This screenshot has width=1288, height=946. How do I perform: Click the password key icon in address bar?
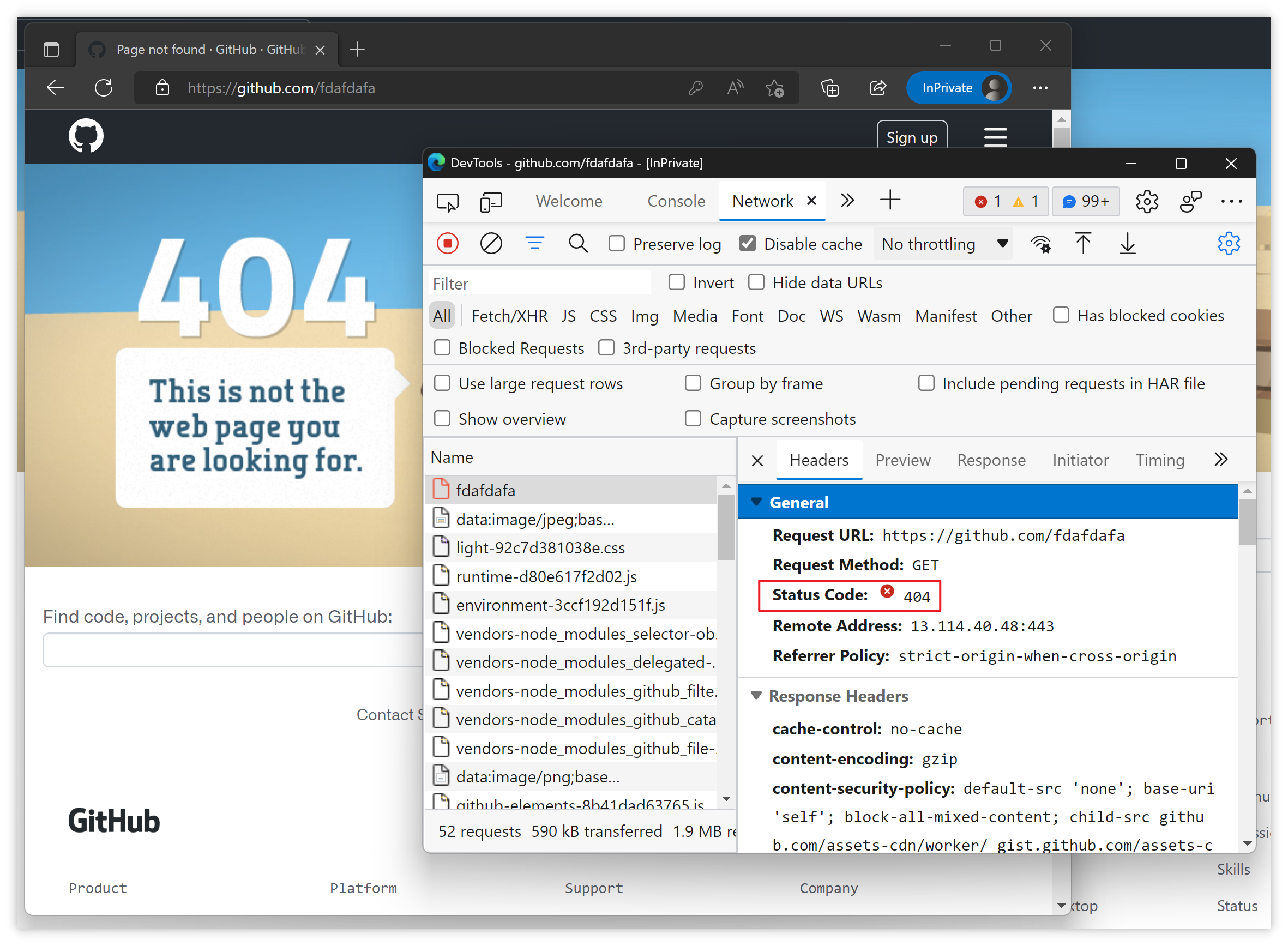[695, 88]
